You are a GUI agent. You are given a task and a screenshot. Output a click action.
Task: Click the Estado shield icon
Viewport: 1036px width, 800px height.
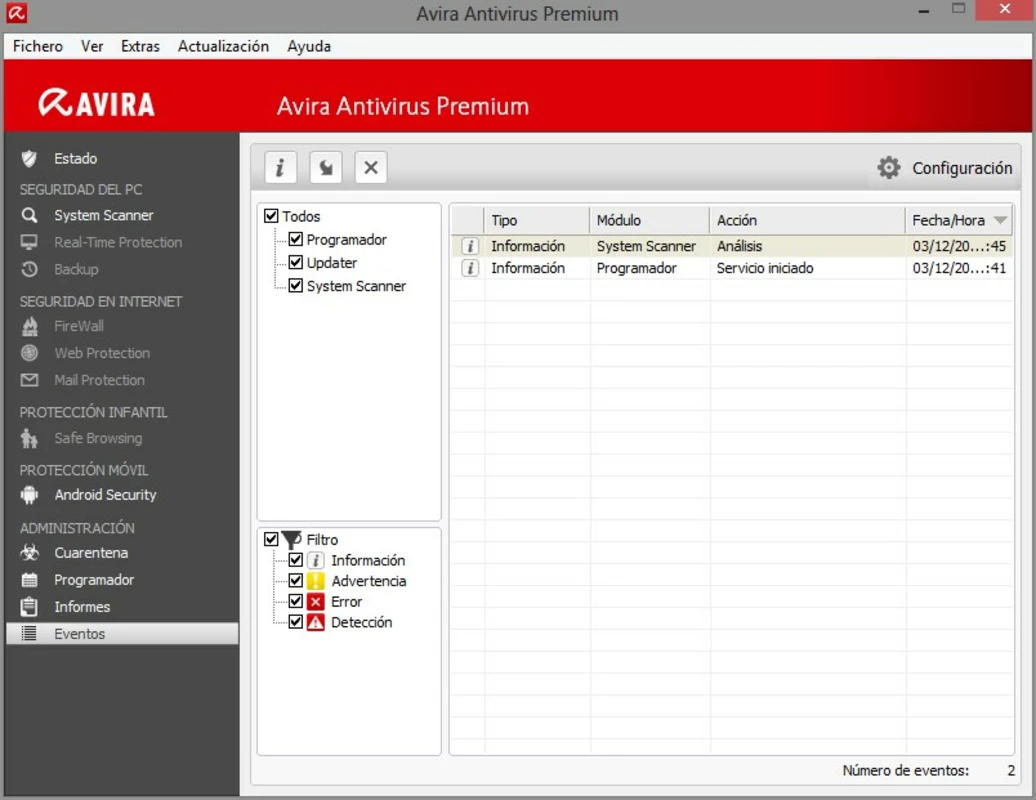tap(29, 159)
